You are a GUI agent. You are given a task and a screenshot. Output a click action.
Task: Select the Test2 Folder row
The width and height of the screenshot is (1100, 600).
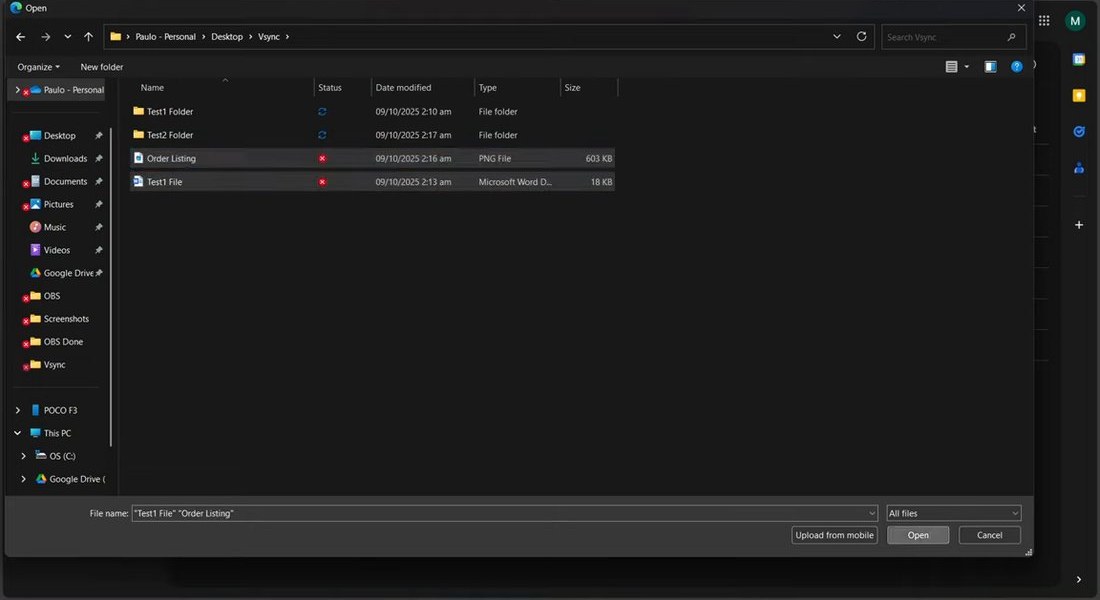[x=373, y=135]
